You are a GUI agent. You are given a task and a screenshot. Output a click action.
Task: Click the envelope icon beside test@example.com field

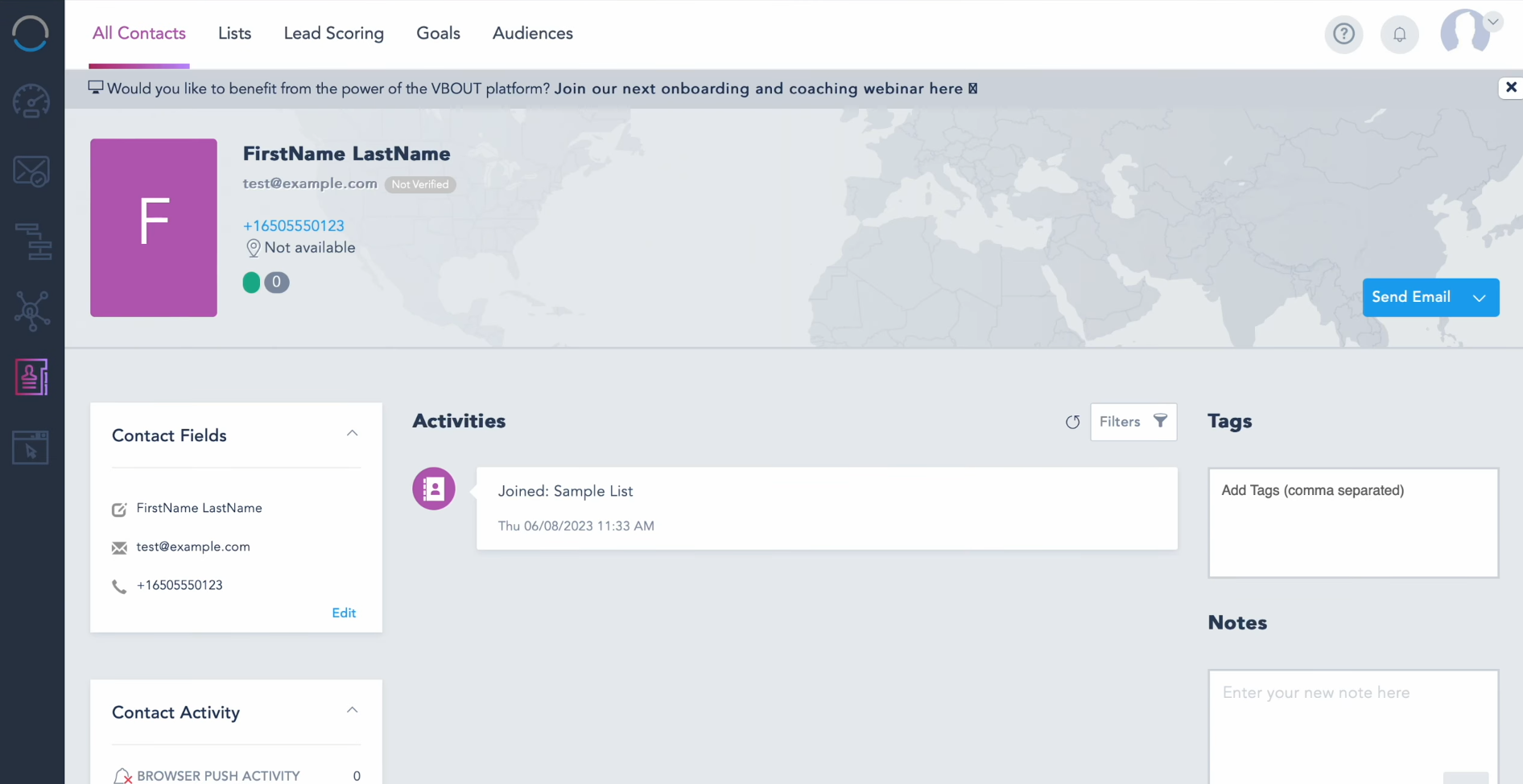click(x=119, y=548)
